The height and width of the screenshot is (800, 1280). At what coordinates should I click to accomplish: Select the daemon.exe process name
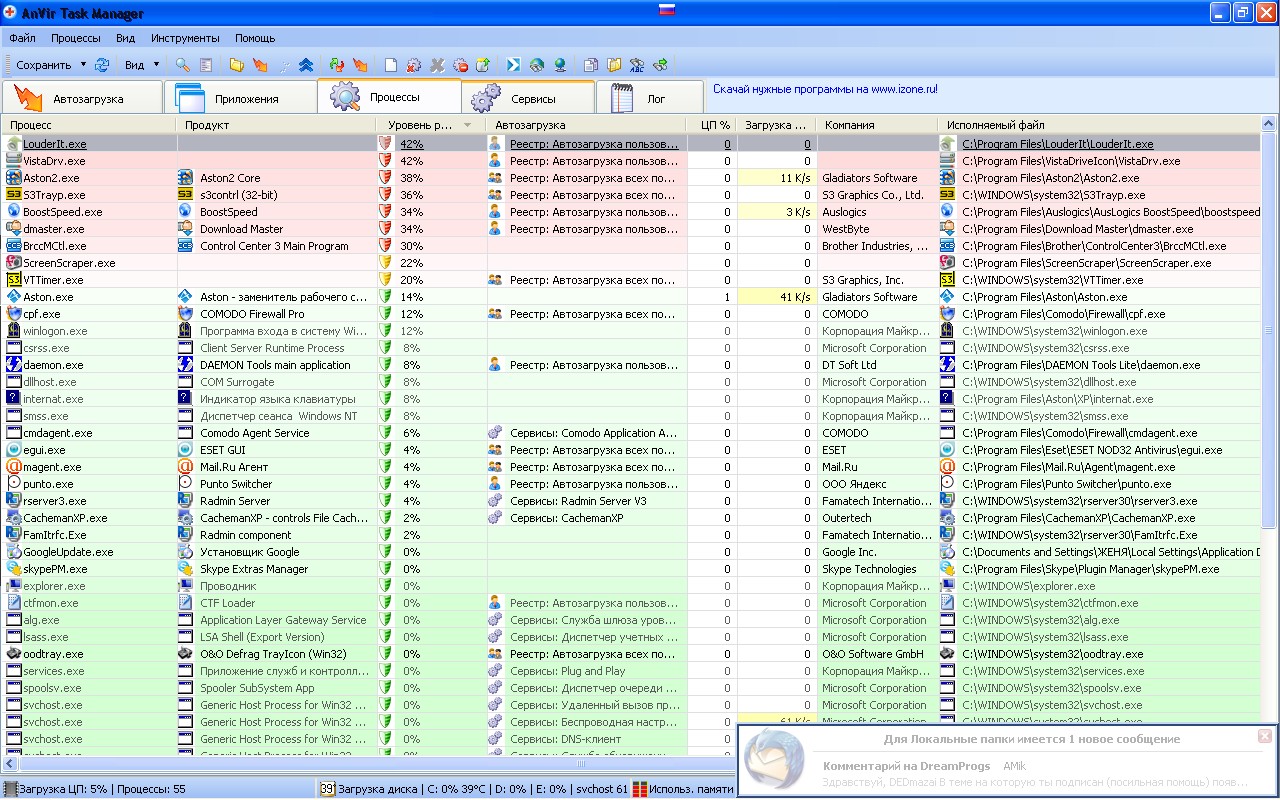click(53, 365)
